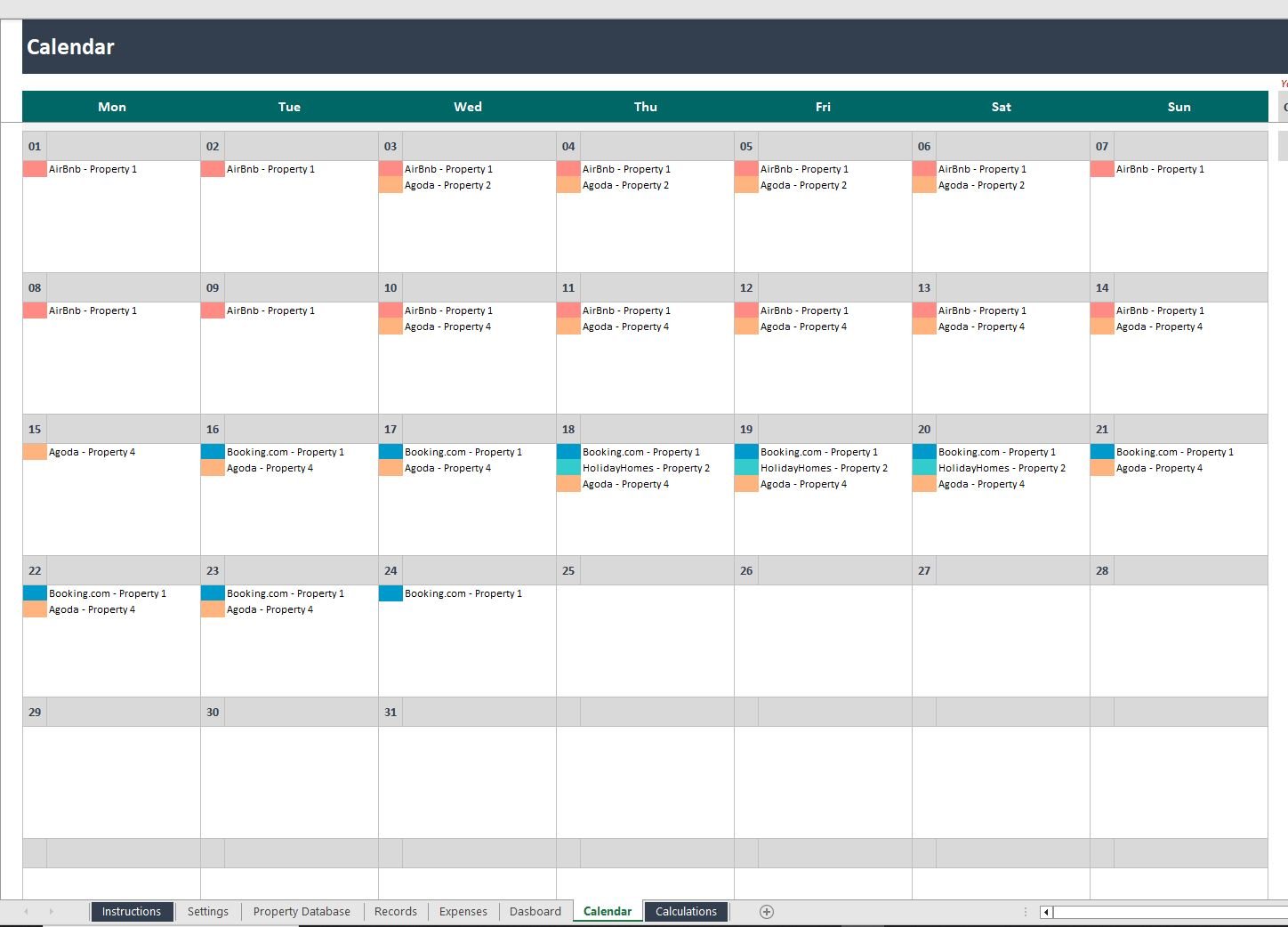Open the Instructions sheet tab

[x=131, y=912]
